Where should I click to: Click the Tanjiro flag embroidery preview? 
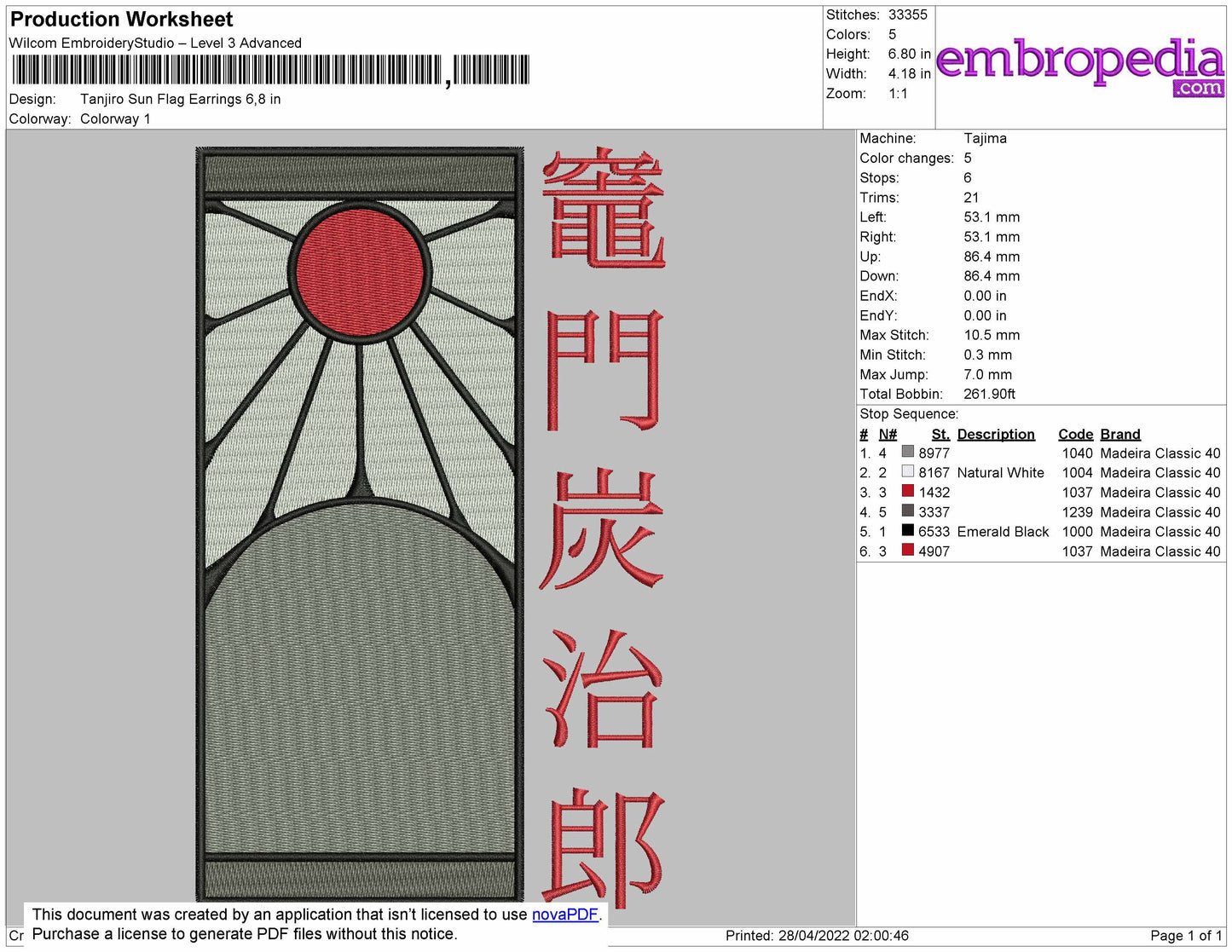click(360, 524)
